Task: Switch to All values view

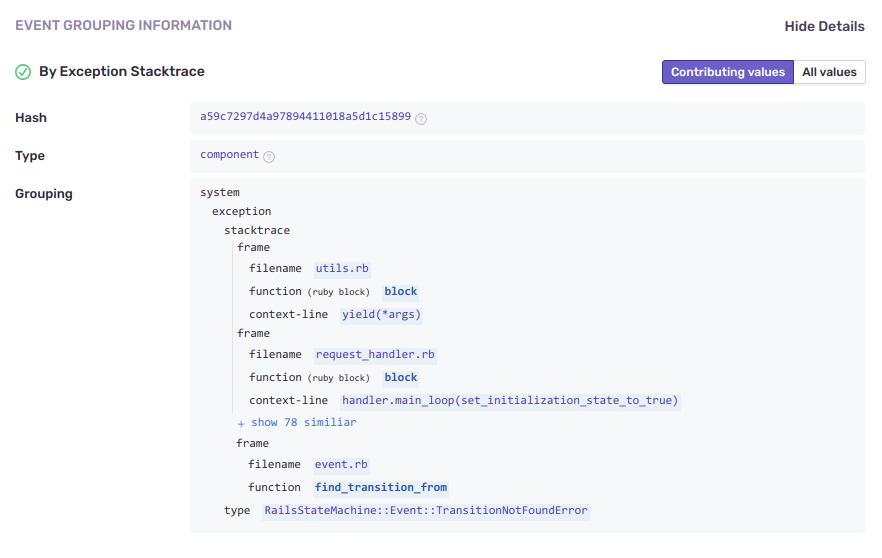Action: 829,72
